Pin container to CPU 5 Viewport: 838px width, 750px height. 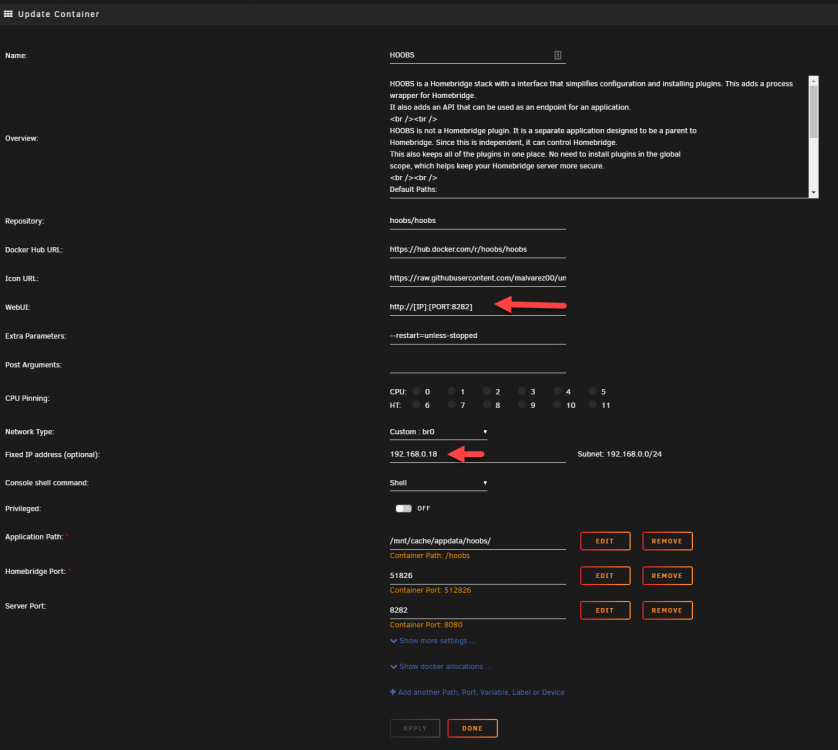pyautogui.click(x=593, y=391)
